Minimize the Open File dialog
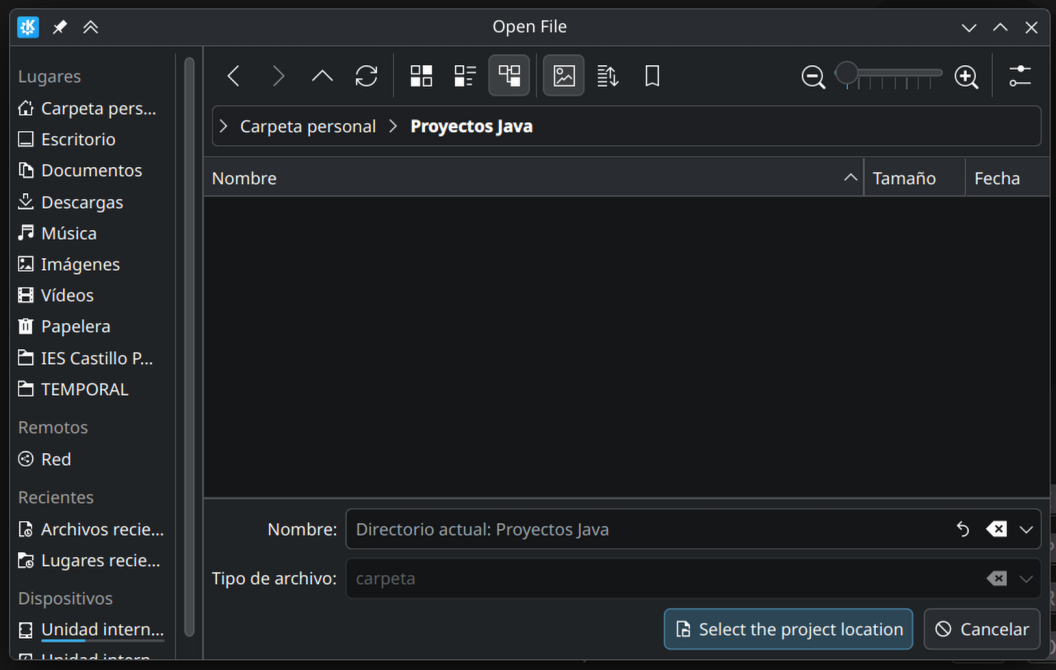 (968, 27)
